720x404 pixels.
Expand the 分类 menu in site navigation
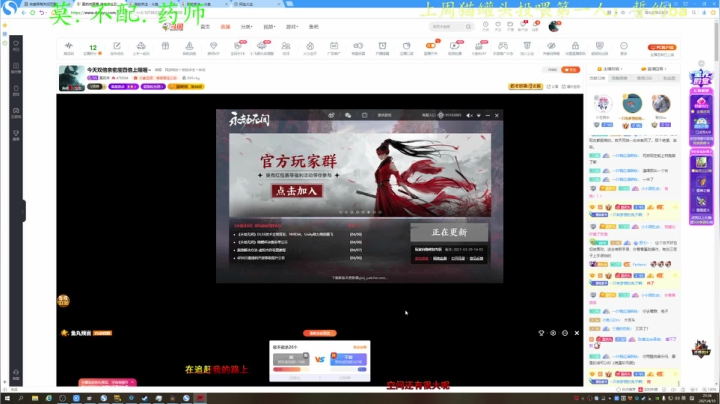click(247, 27)
